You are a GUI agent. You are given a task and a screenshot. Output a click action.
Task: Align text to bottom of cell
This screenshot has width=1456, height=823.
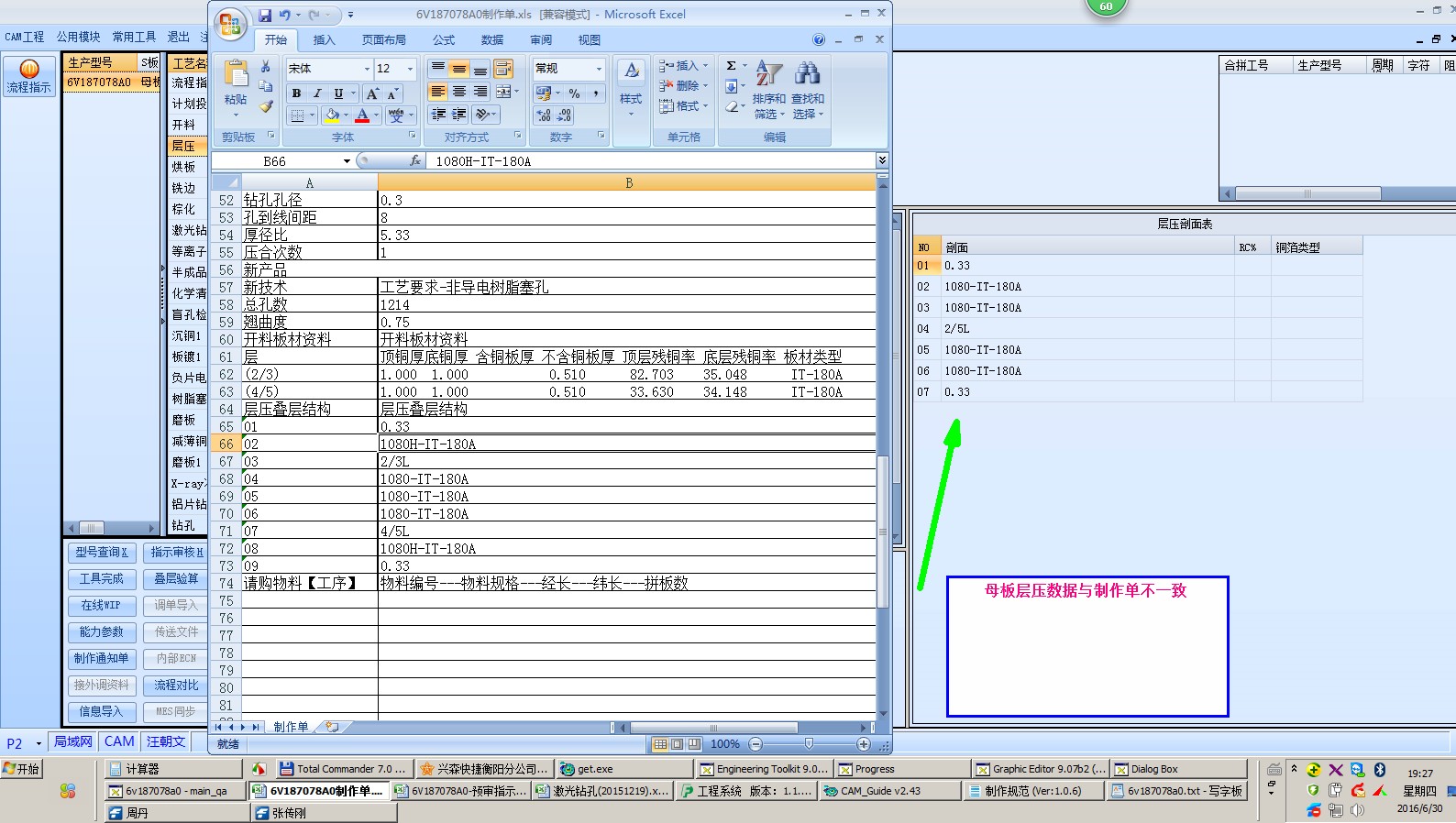coord(480,69)
